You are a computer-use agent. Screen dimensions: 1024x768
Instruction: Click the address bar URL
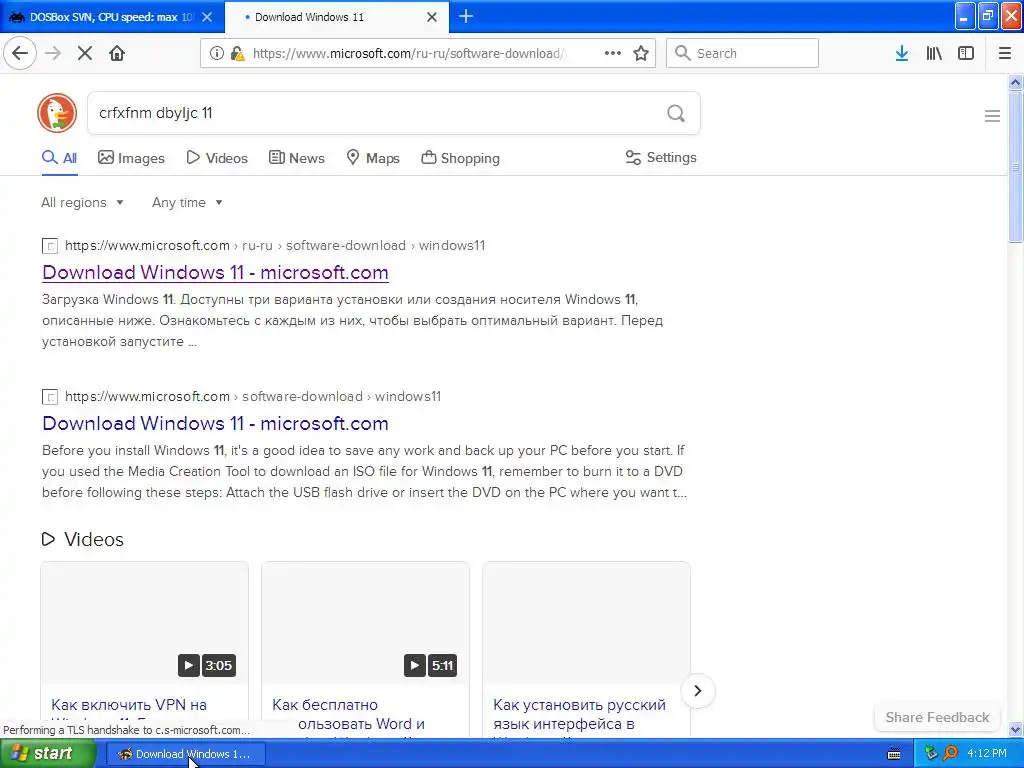[408, 53]
